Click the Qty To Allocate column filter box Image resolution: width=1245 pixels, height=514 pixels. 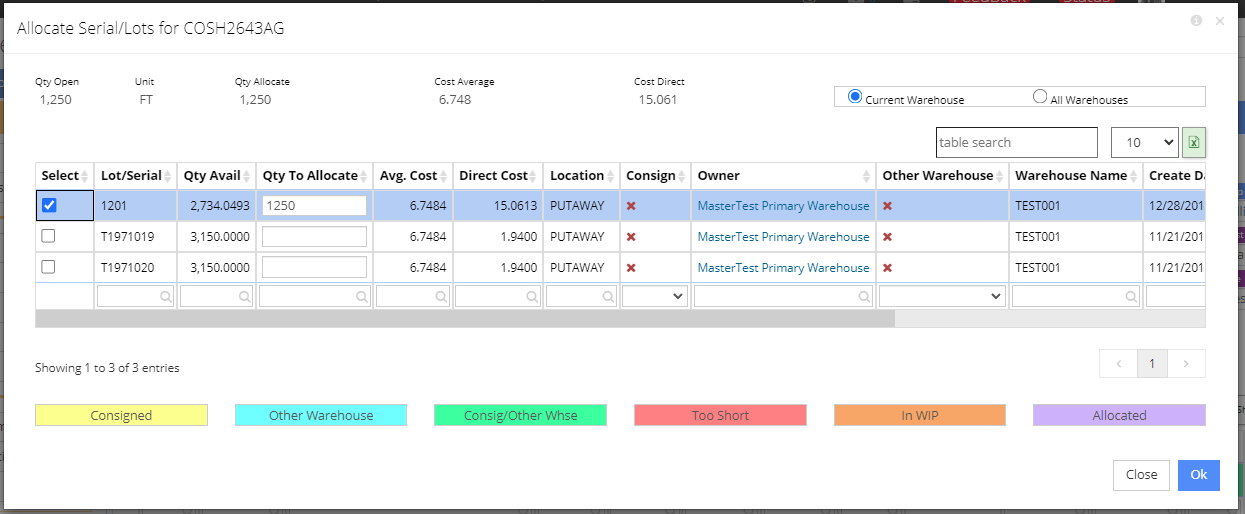tap(315, 296)
